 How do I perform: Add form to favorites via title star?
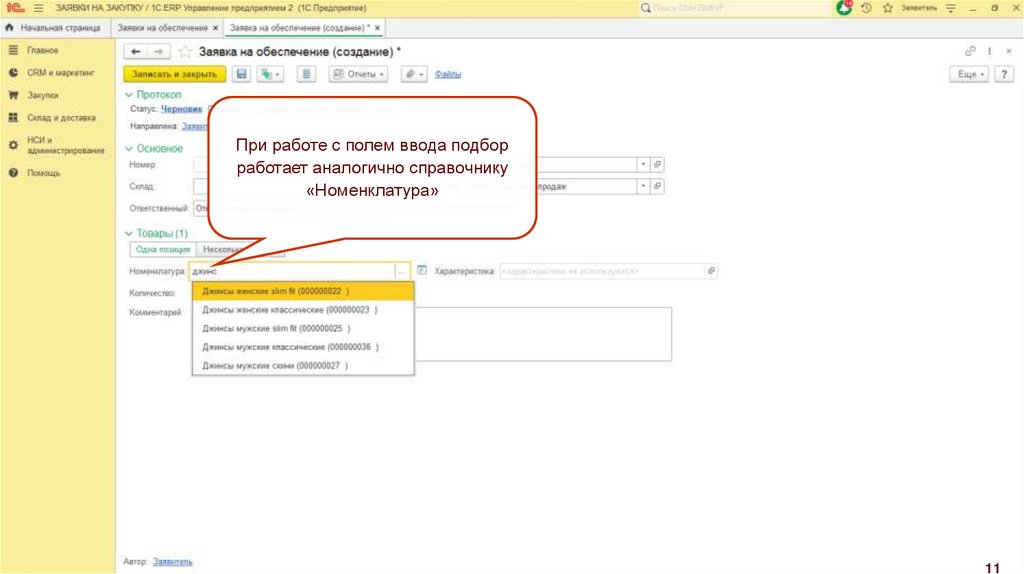185,51
